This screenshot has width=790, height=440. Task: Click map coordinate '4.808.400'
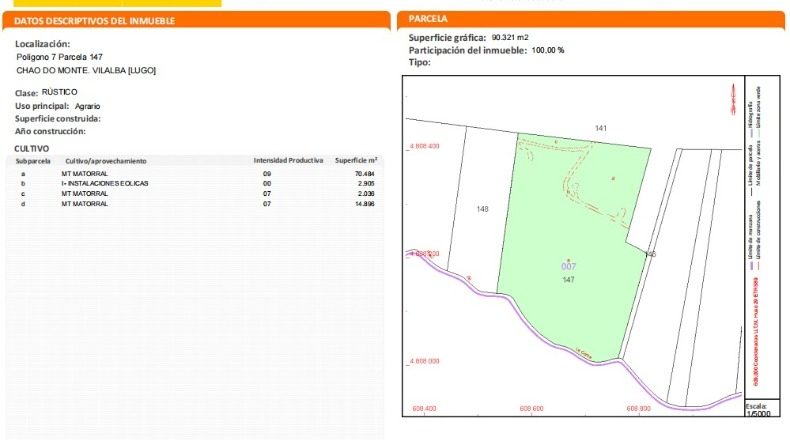click(424, 146)
